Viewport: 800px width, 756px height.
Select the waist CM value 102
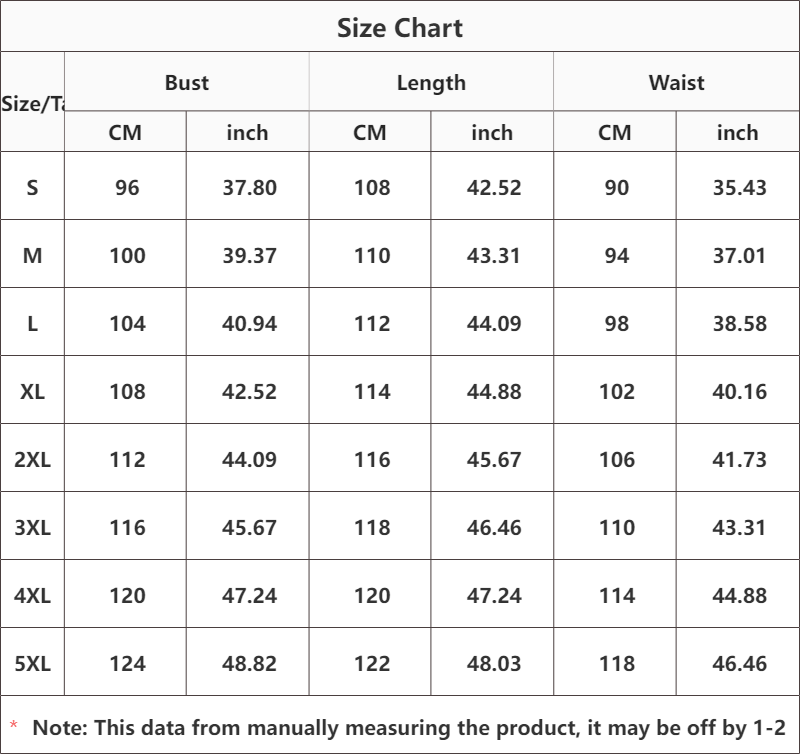coord(616,391)
